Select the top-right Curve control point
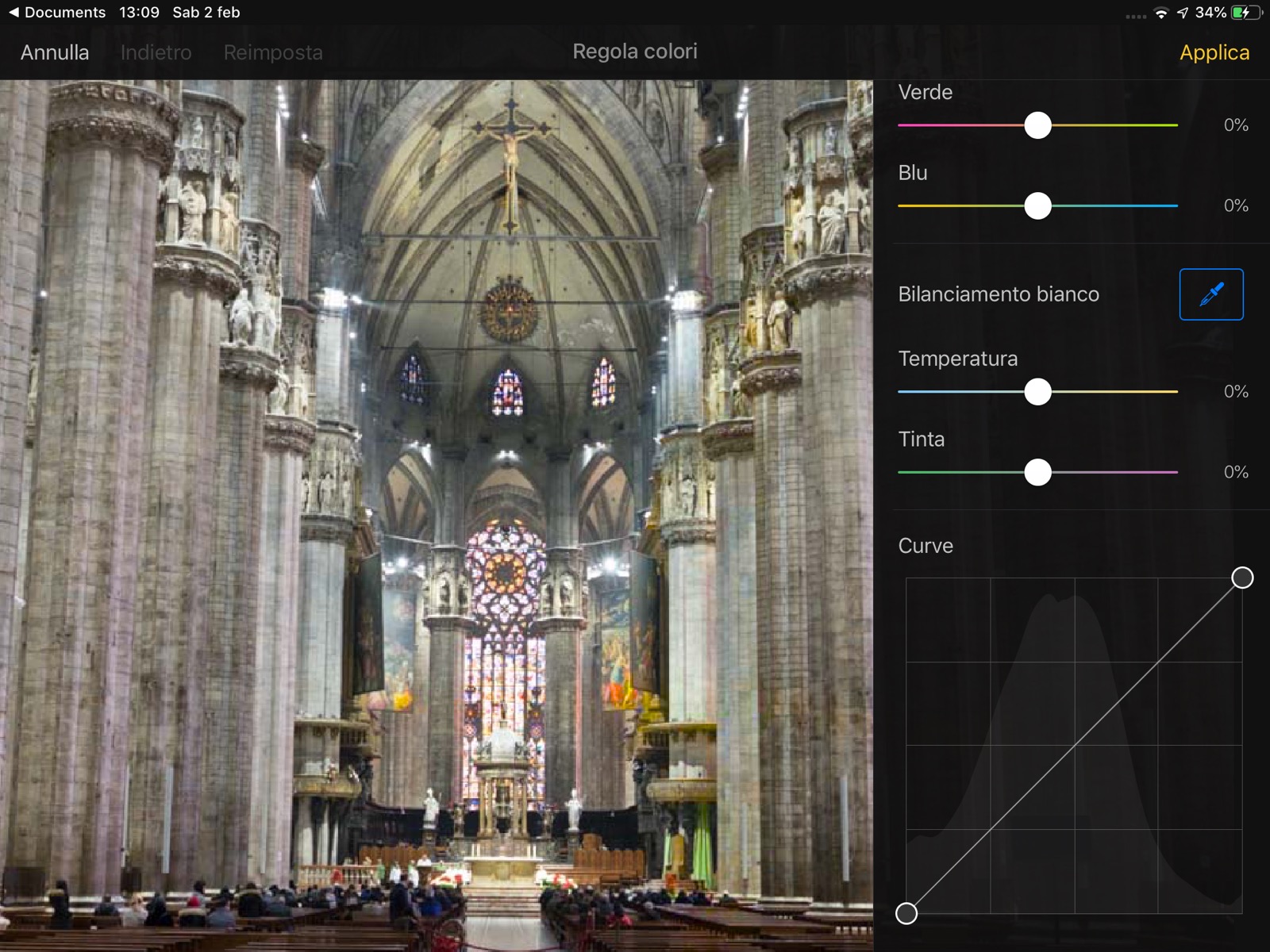 [x=1242, y=578]
